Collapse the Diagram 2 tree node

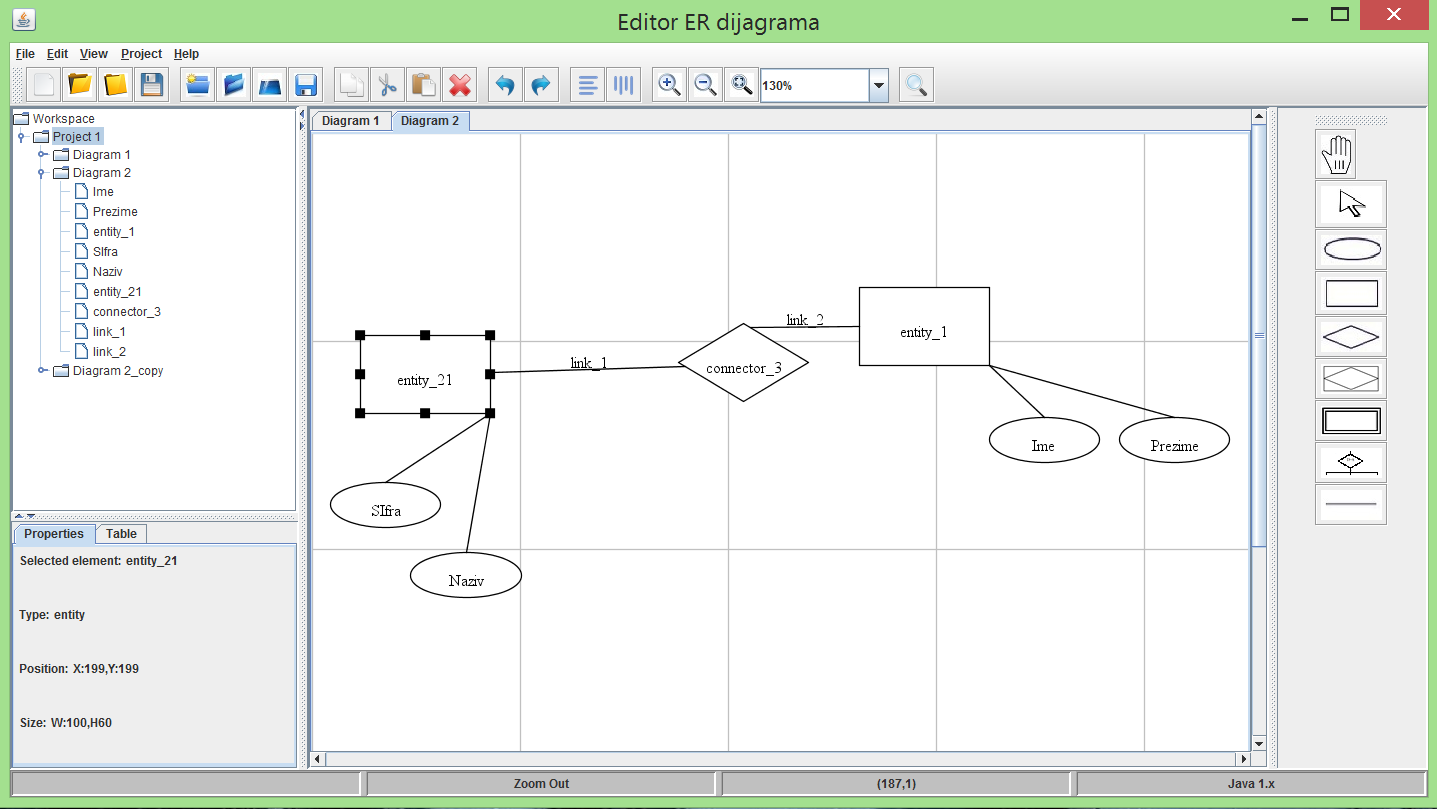[x=42, y=173]
